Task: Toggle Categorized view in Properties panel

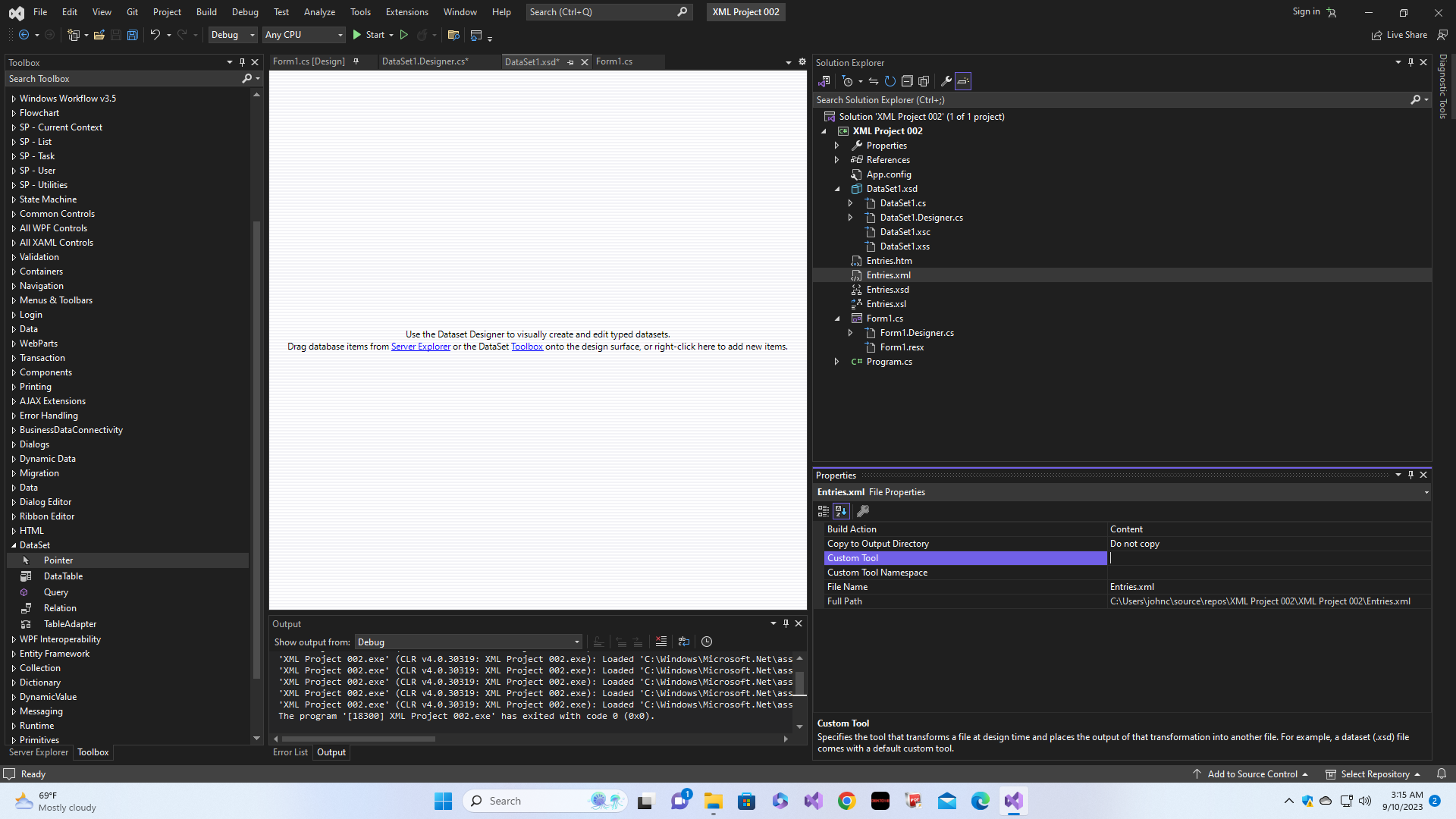Action: tap(824, 511)
